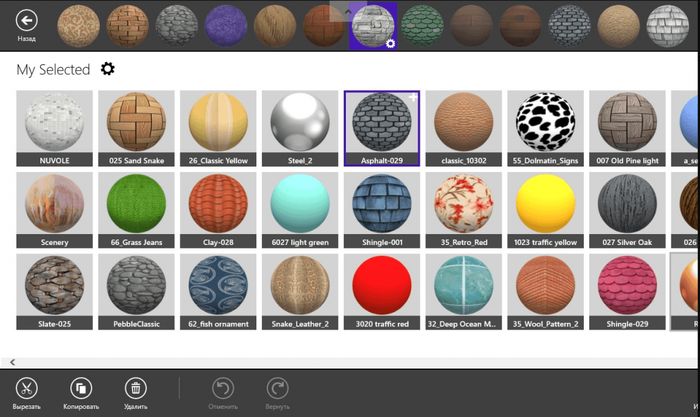Select the Steel_2 metal material
Image resolution: width=700 pixels, height=417 pixels.
click(x=300, y=128)
